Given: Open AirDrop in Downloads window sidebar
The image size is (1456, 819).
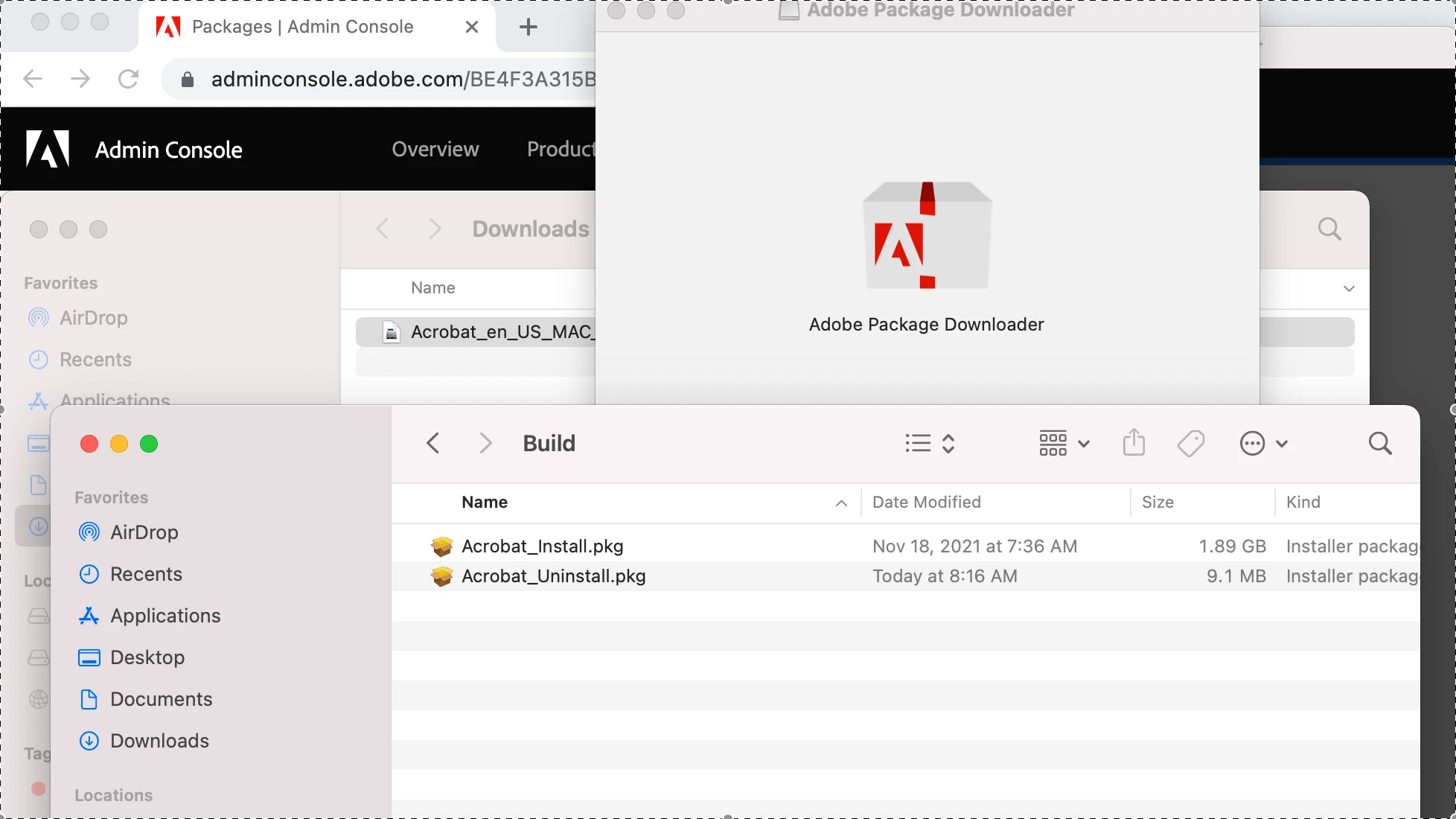Looking at the screenshot, I should [x=78, y=318].
